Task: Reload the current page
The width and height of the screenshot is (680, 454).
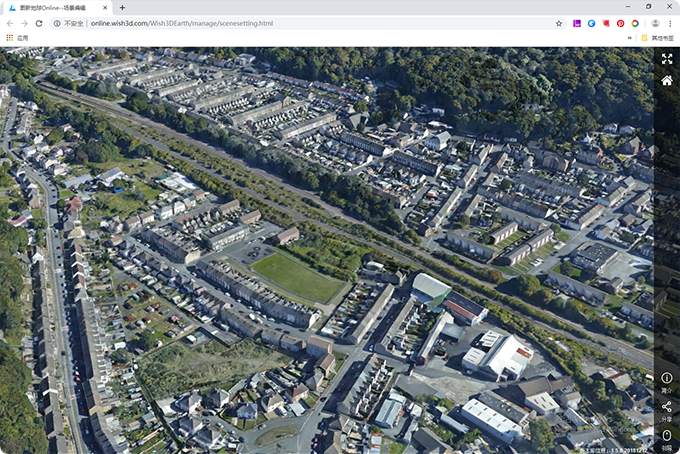Action: tap(39, 23)
